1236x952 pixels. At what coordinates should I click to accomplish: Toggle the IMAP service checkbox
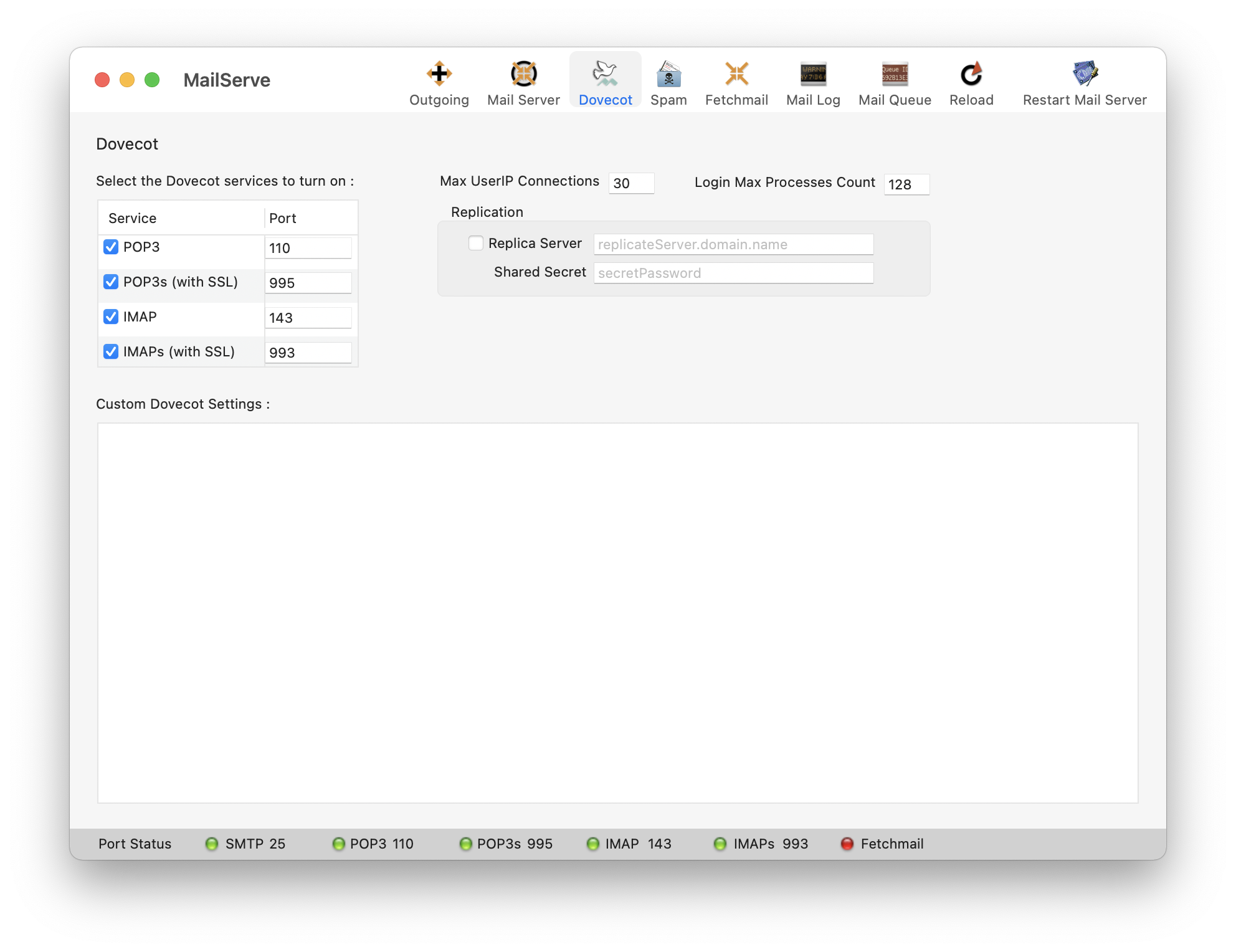[x=111, y=317]
